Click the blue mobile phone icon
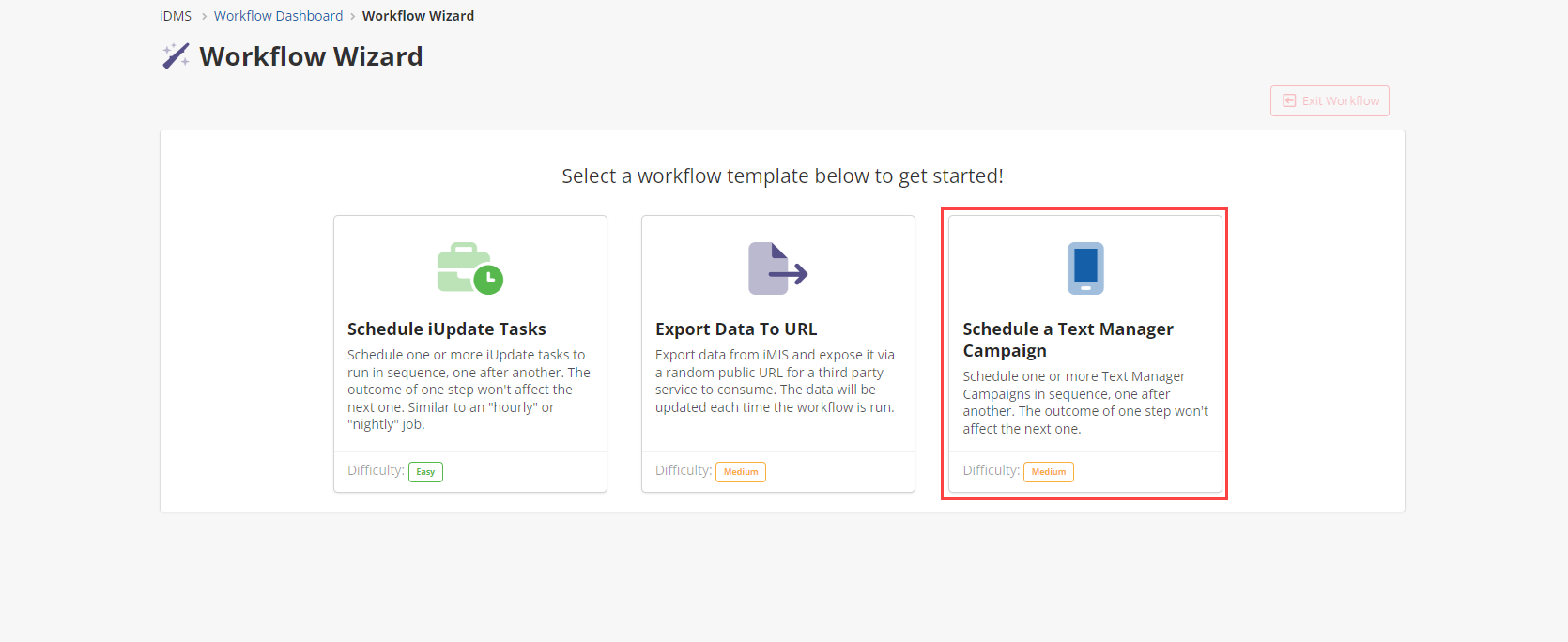 (x=1085, y=268)
